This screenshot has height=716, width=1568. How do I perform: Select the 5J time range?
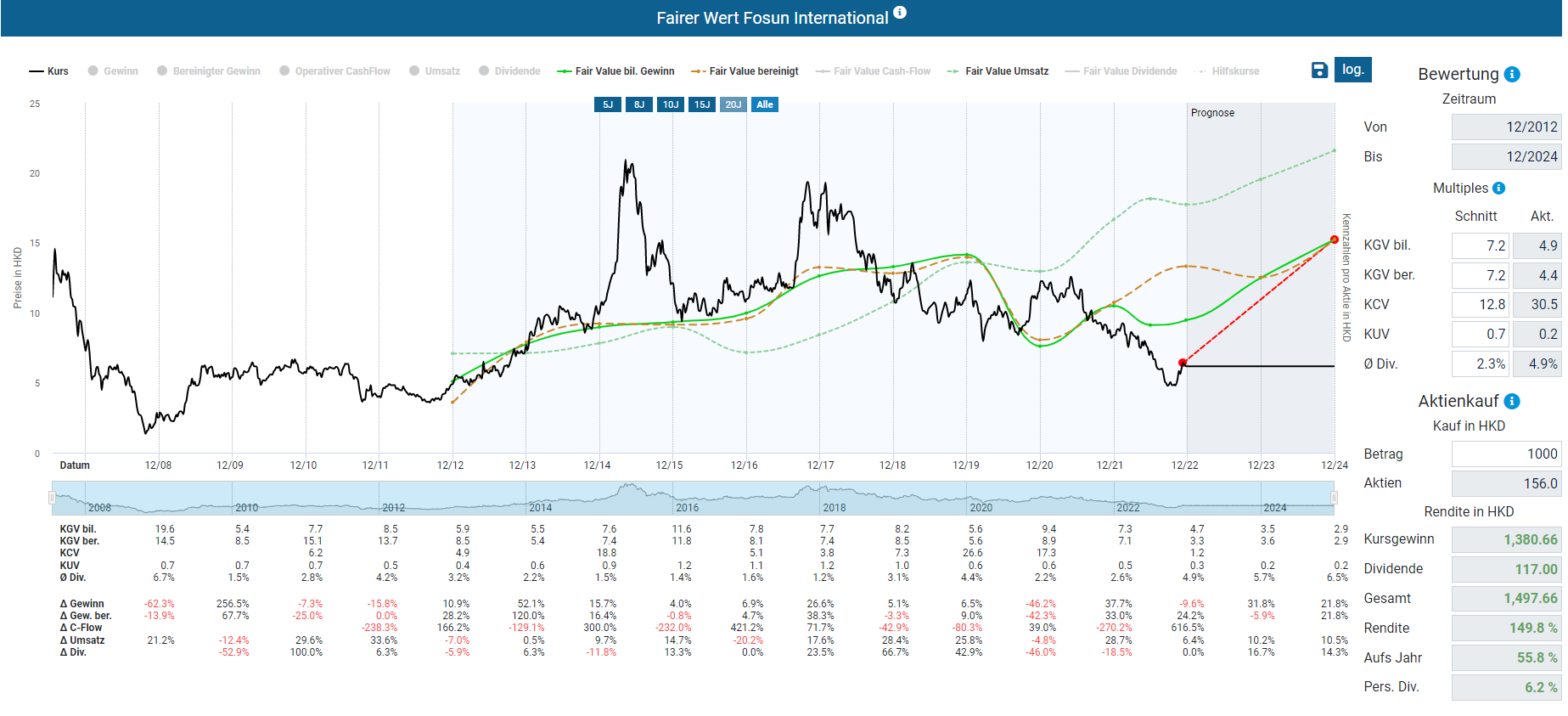608,104
